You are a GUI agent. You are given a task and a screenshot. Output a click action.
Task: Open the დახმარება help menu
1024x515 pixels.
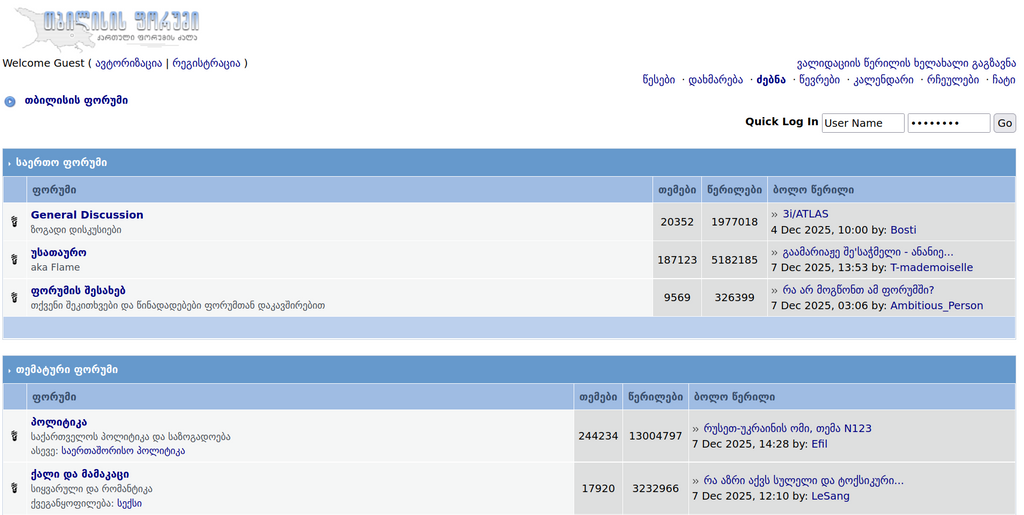(715, 80)
